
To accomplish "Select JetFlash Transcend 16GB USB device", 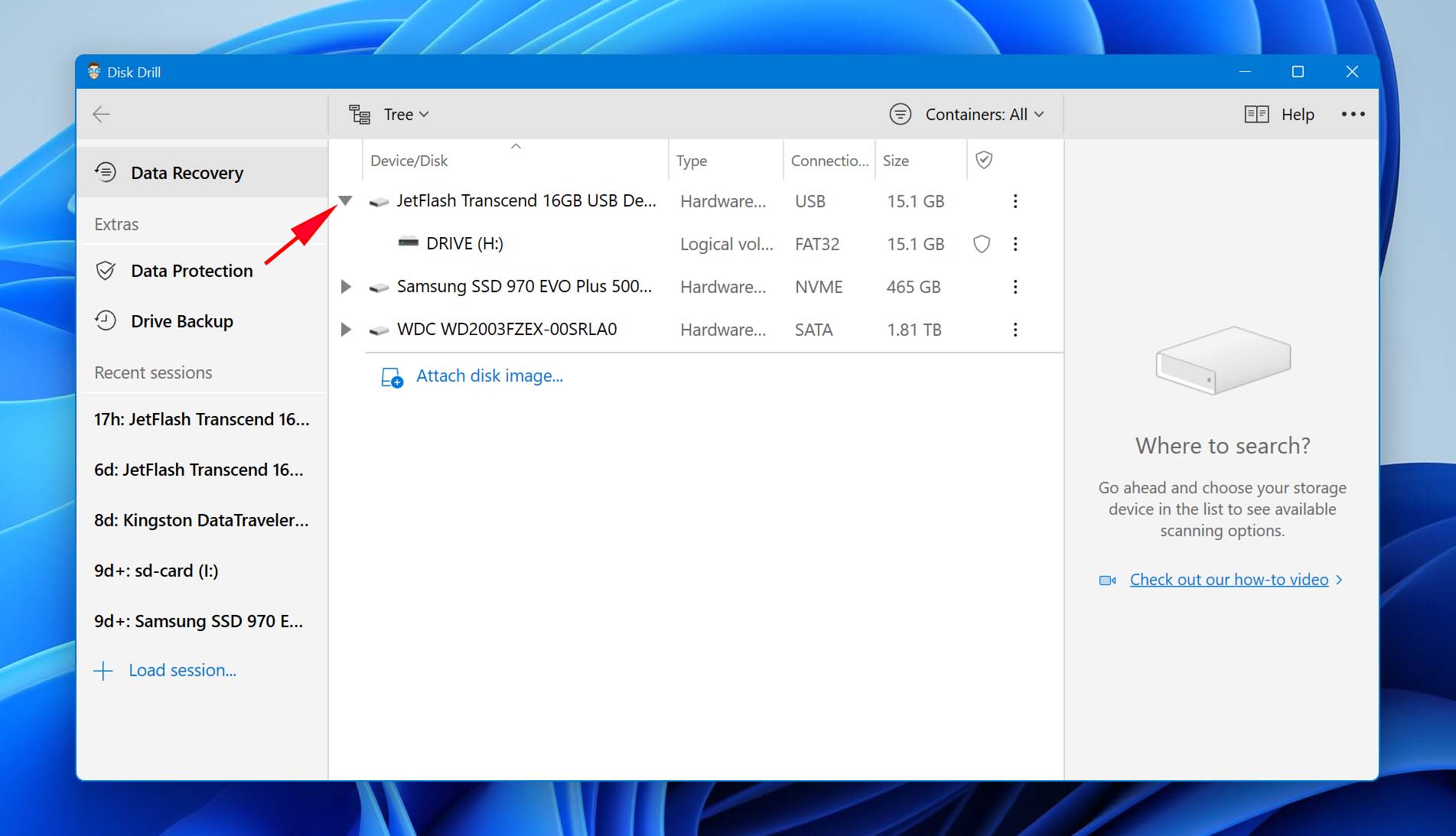I will [x=526, y=201].
